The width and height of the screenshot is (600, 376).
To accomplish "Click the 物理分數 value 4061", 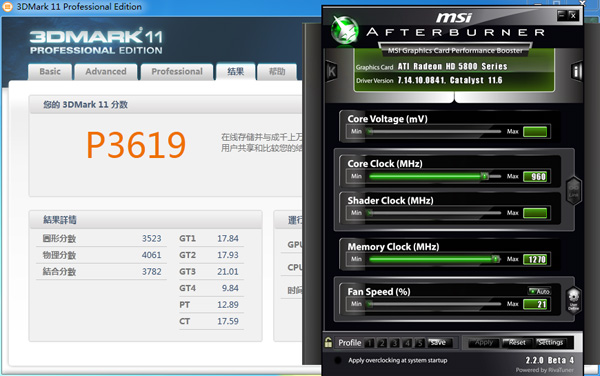I will (x=152, y=255).
